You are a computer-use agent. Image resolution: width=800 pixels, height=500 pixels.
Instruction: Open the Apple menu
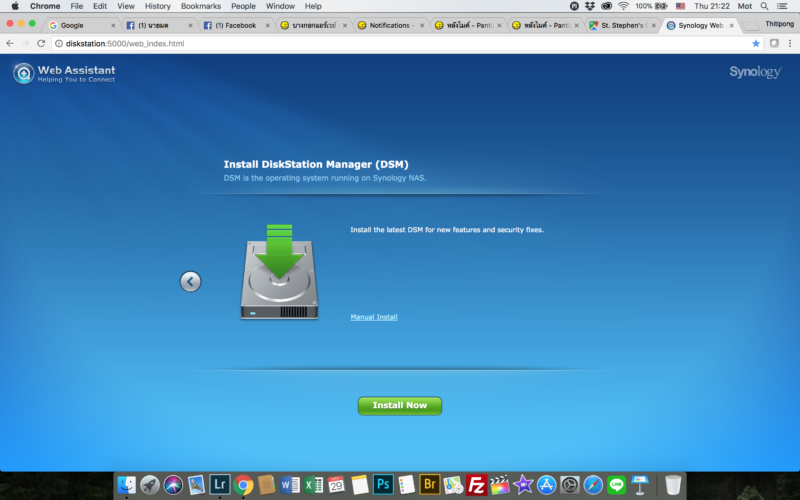(15, 6)
